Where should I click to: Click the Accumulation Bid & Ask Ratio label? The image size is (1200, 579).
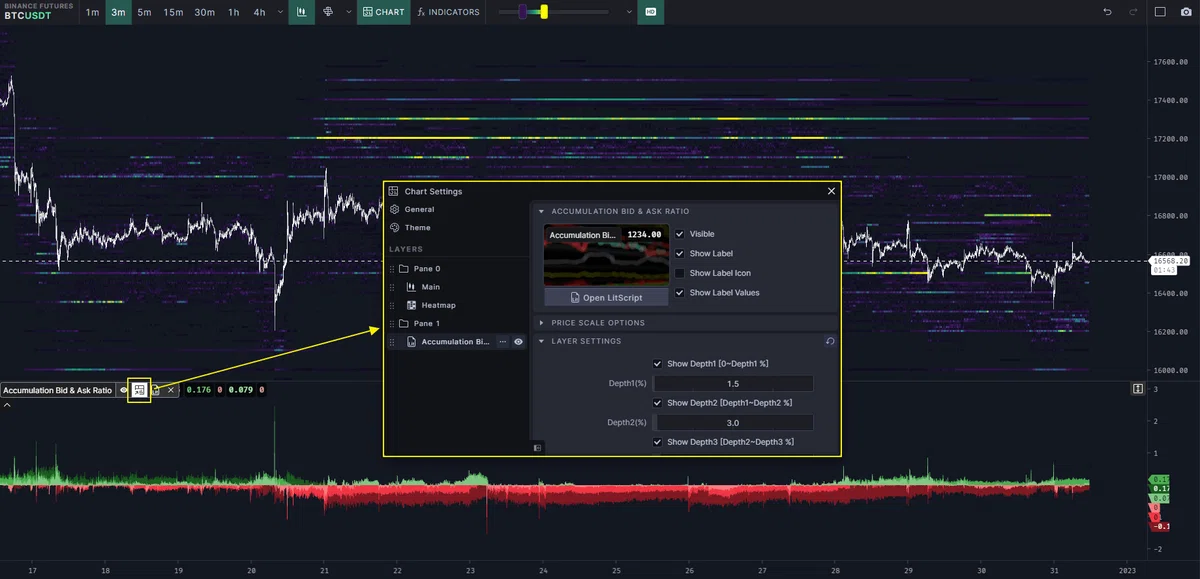57,390
